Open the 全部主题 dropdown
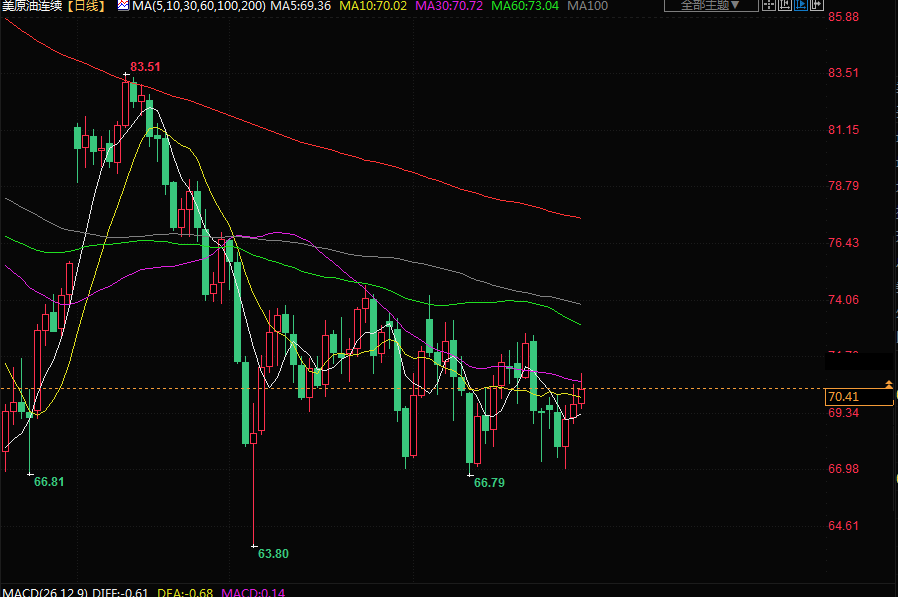Viewport: 898px width, 597px height. [709, 5]
